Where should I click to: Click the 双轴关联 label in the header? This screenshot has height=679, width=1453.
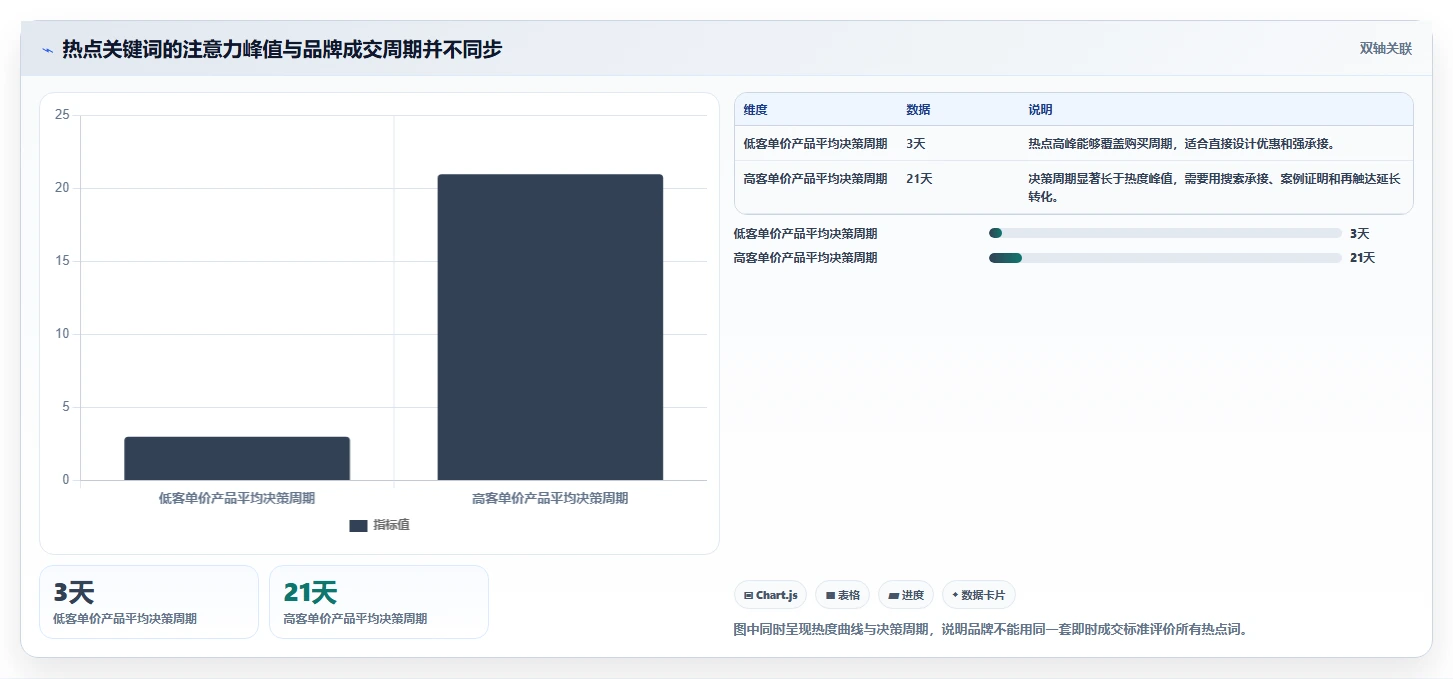(1385, 49)
